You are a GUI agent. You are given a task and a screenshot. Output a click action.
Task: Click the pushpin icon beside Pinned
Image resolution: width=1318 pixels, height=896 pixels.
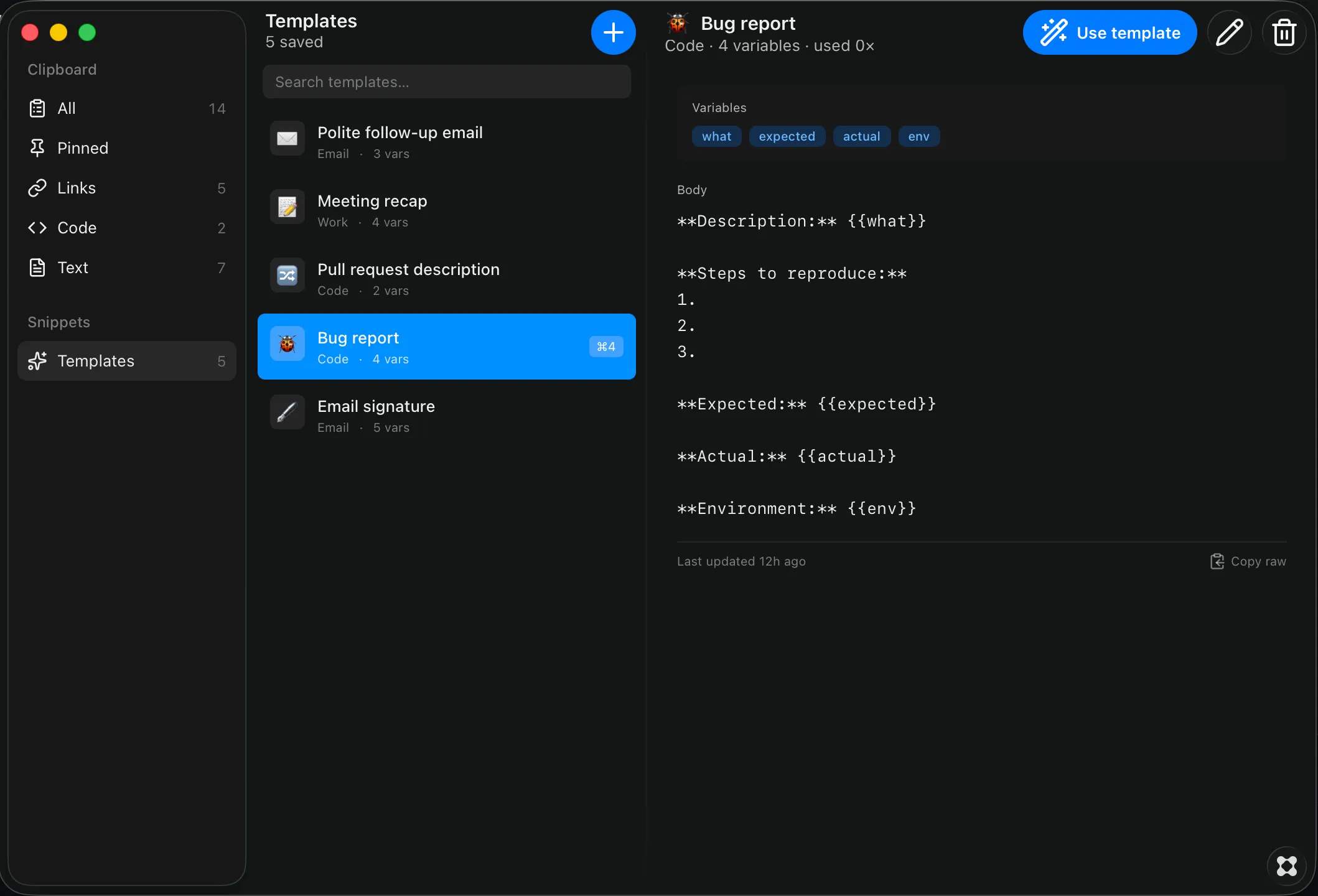(37, 148)
